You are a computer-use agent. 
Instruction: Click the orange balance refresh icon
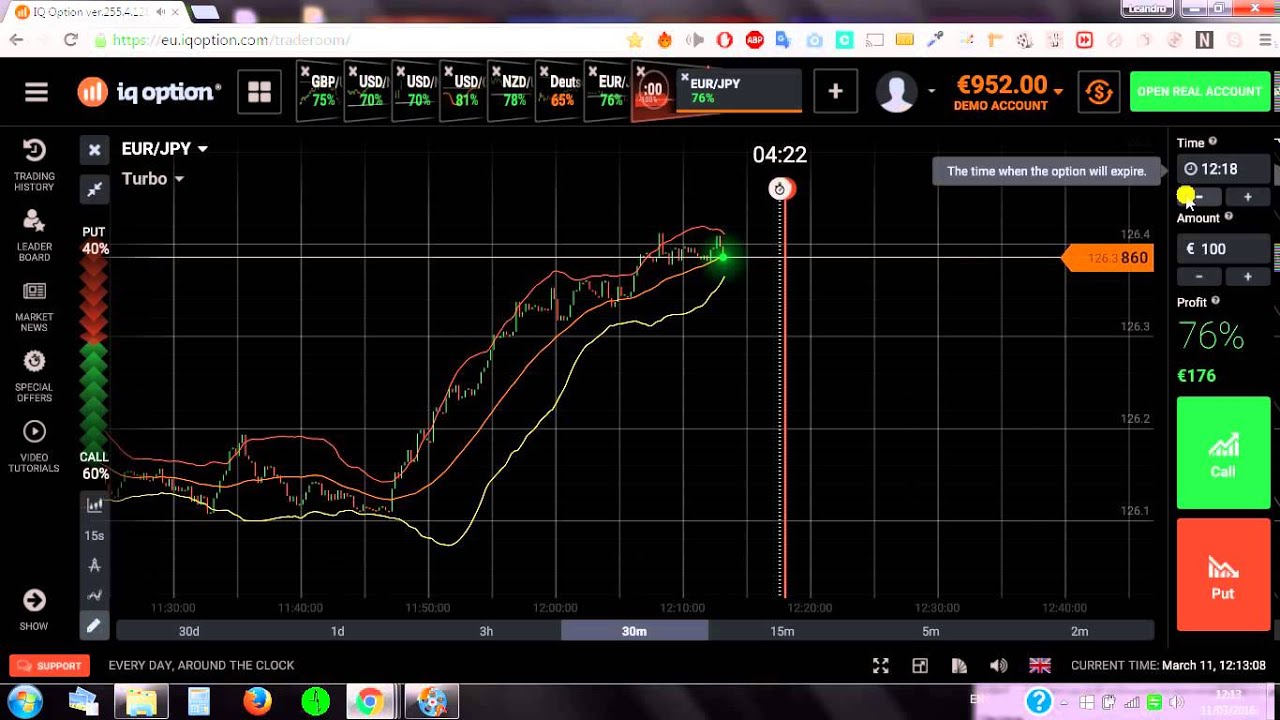click(1099, 92)
